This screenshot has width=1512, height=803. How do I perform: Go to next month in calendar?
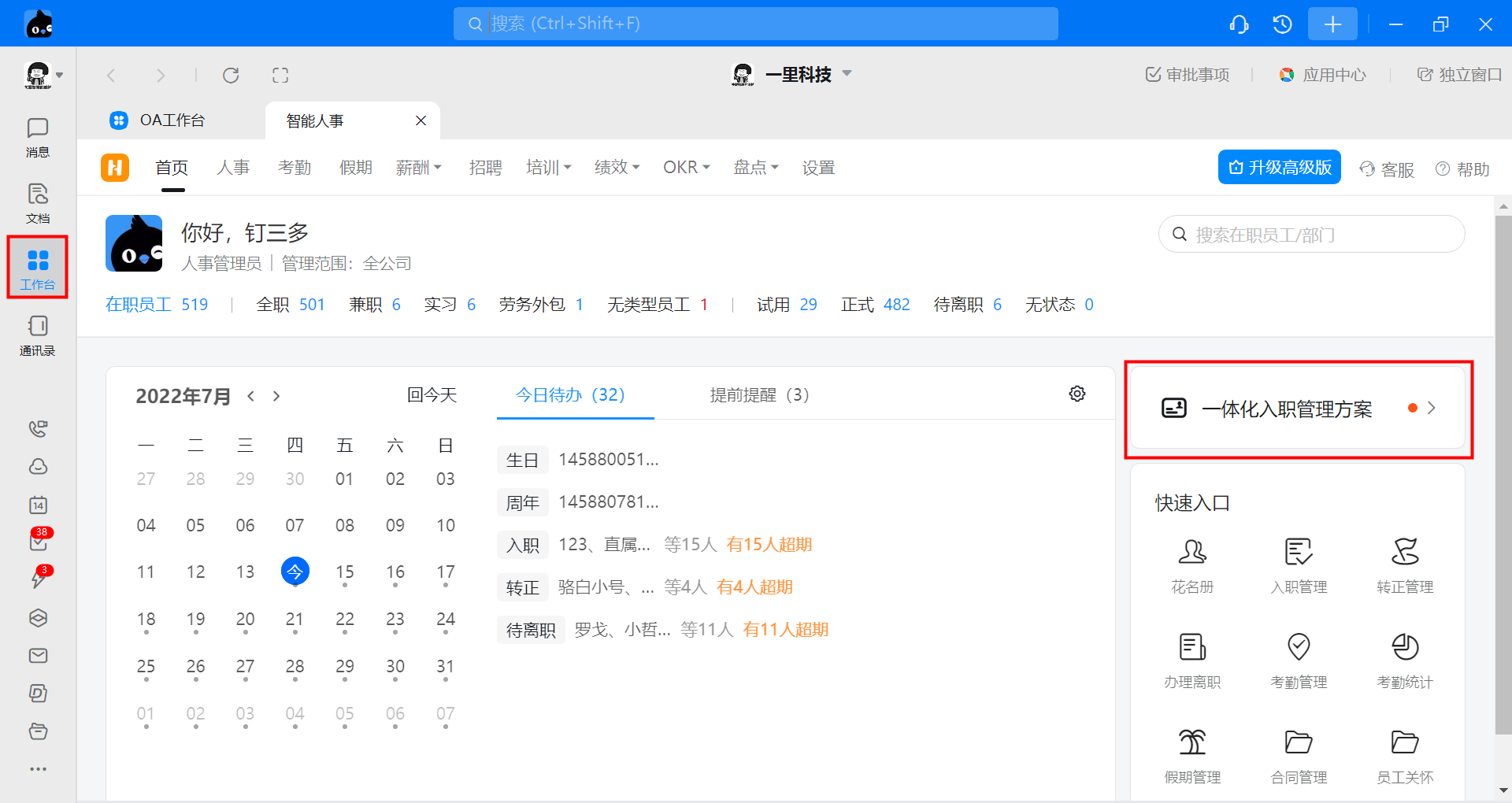[276, 396]
